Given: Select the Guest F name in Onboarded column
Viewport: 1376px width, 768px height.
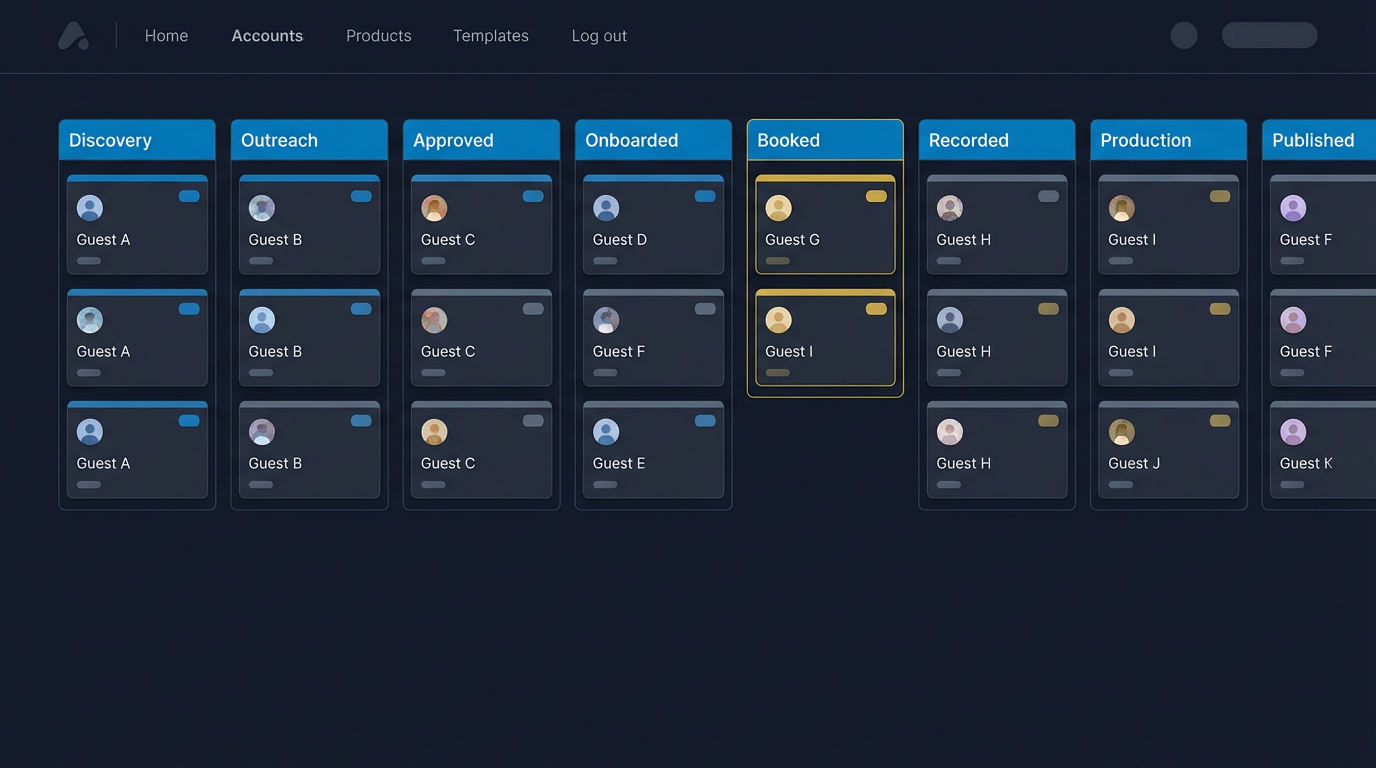Looking at the screenshot, I should point(619,352).
